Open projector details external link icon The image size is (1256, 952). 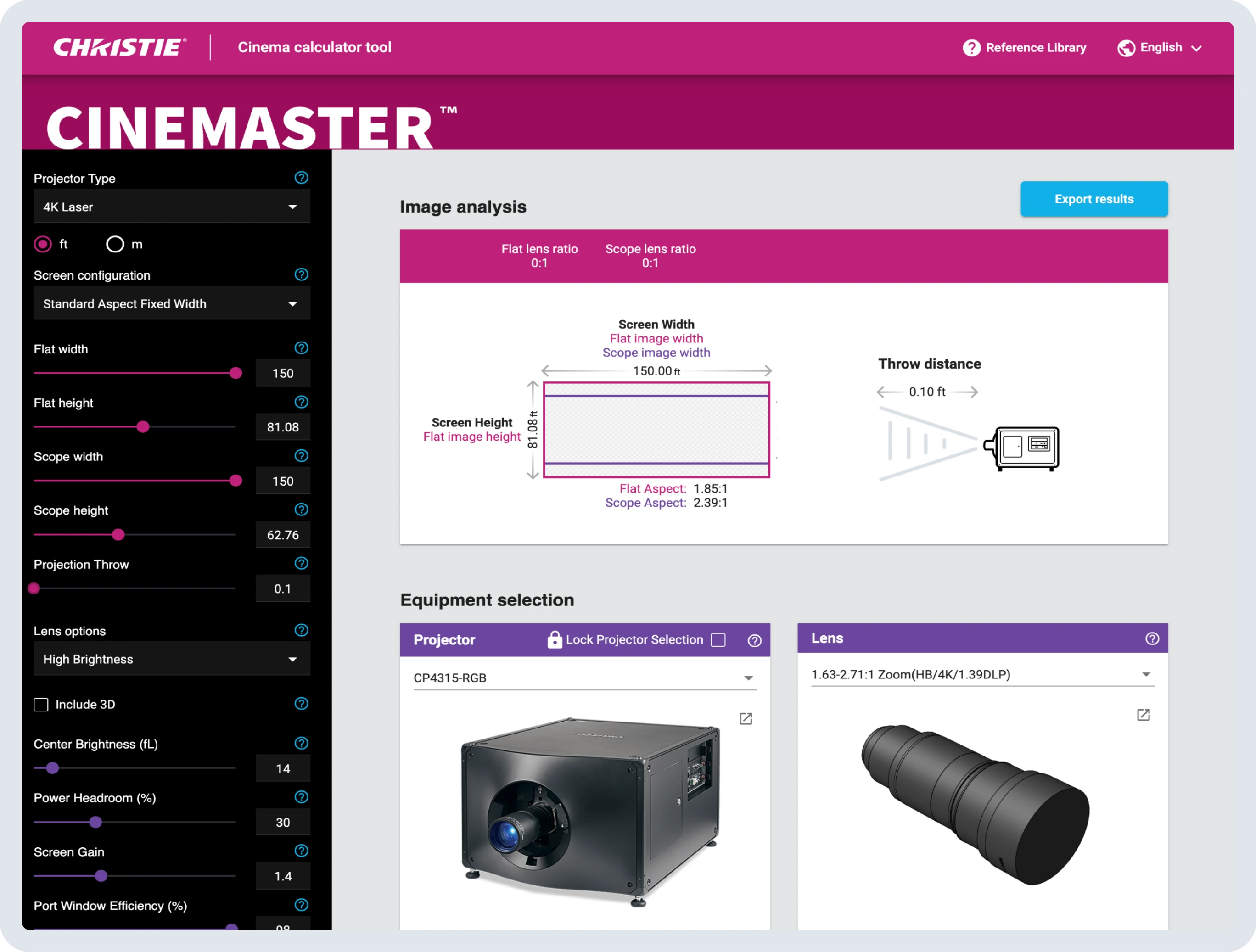746,719
